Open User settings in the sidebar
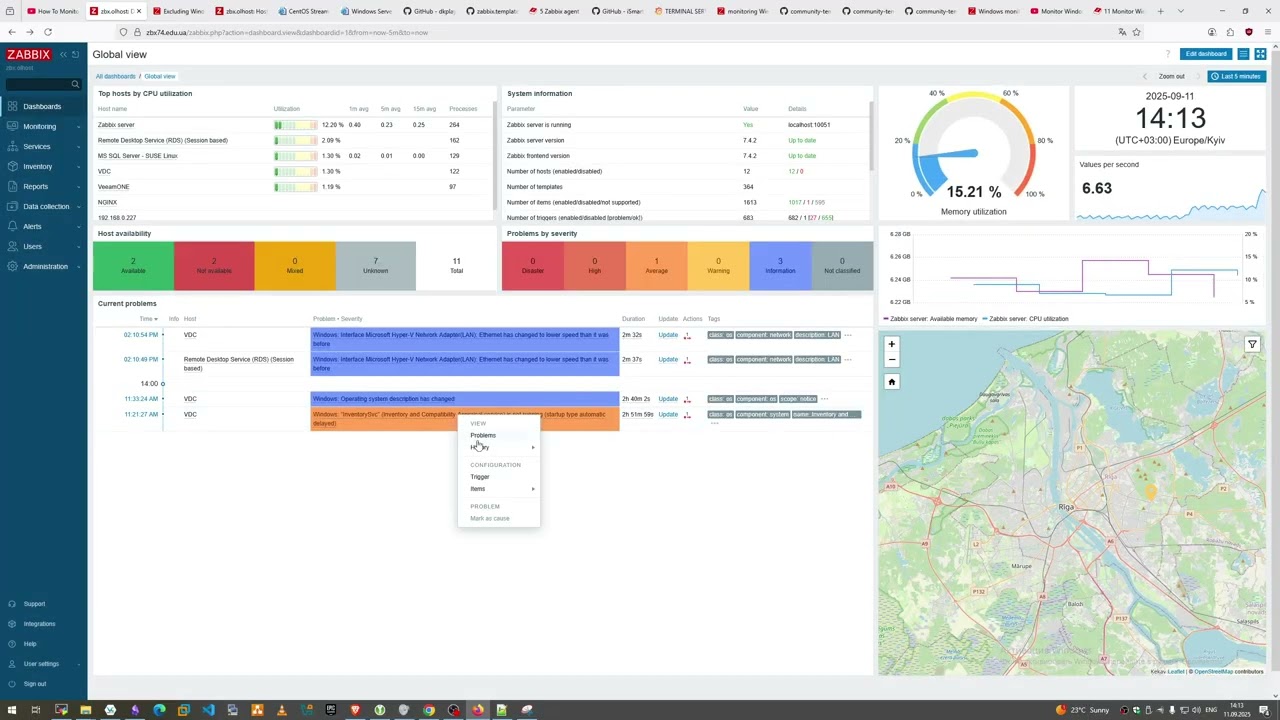 click(41, 664)
